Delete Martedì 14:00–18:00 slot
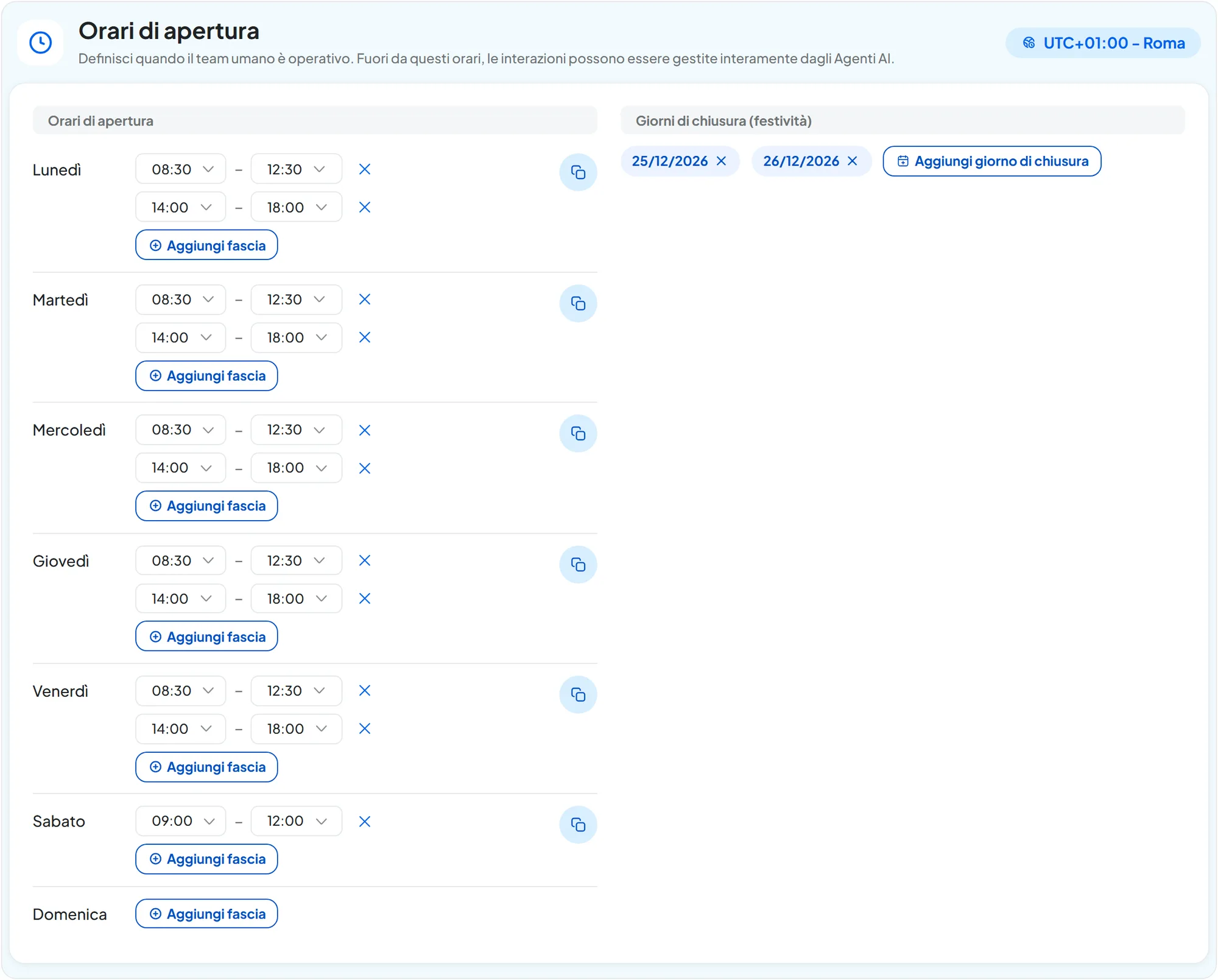The width and height of the screenshot is (1218, 980). tap(365, 337)
